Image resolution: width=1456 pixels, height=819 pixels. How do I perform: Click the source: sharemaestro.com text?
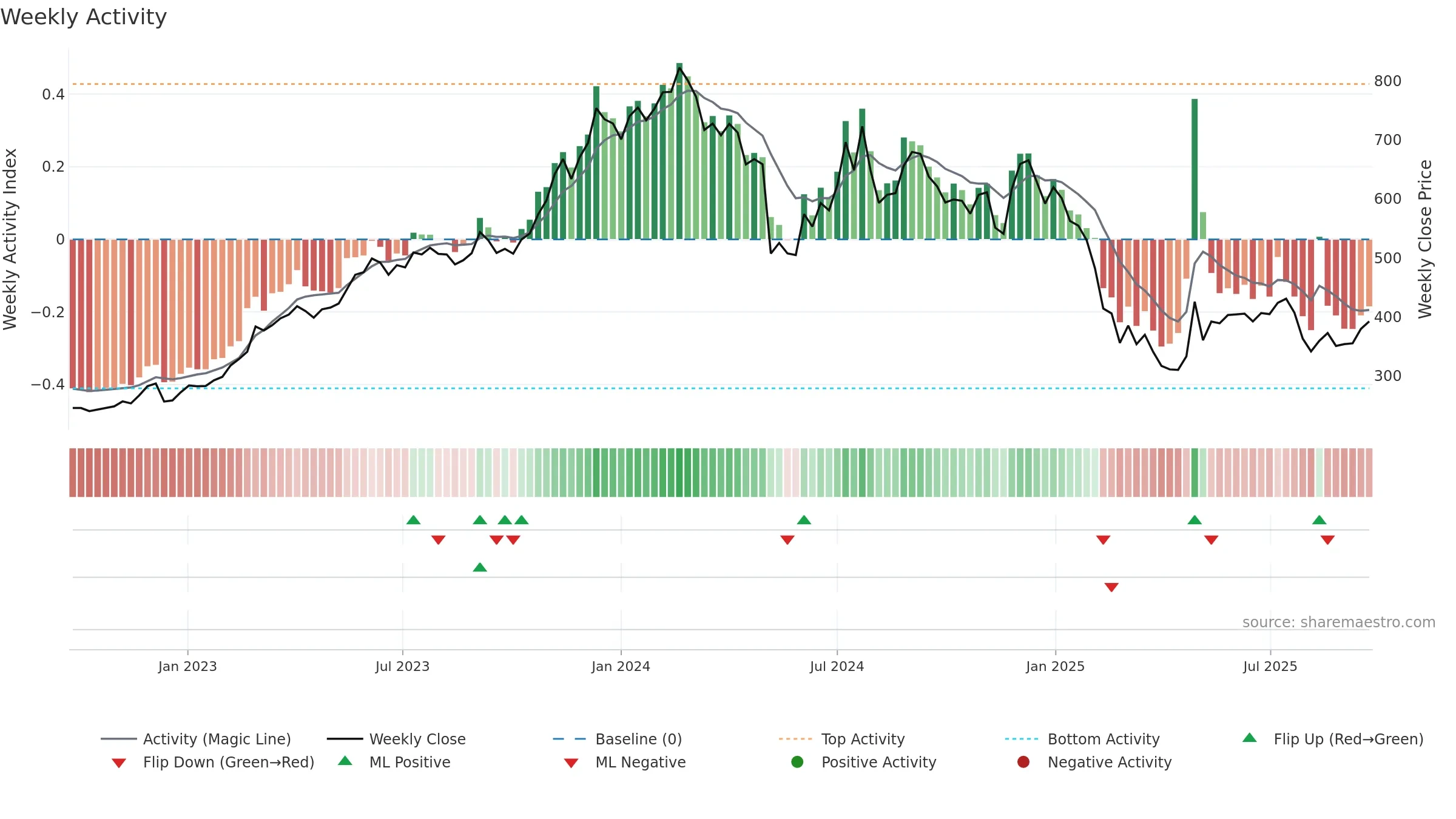tap(1339, 622)
